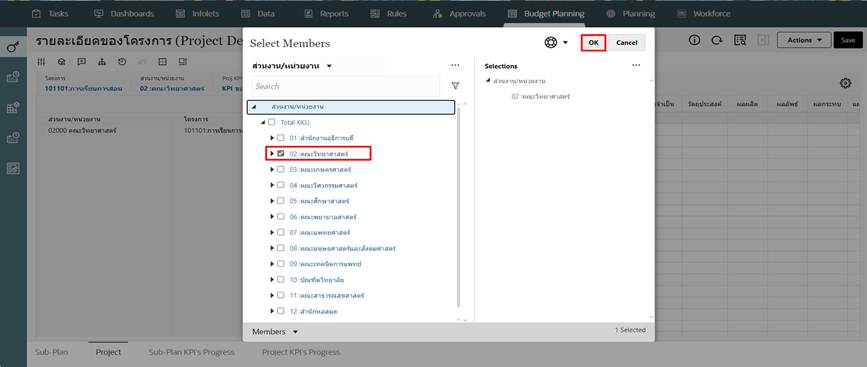Click the history clock icon in the form toolbar
Image resolution: width=867 pixels, height=367 pixels.
pyautogui.click(x=122, y=62)
